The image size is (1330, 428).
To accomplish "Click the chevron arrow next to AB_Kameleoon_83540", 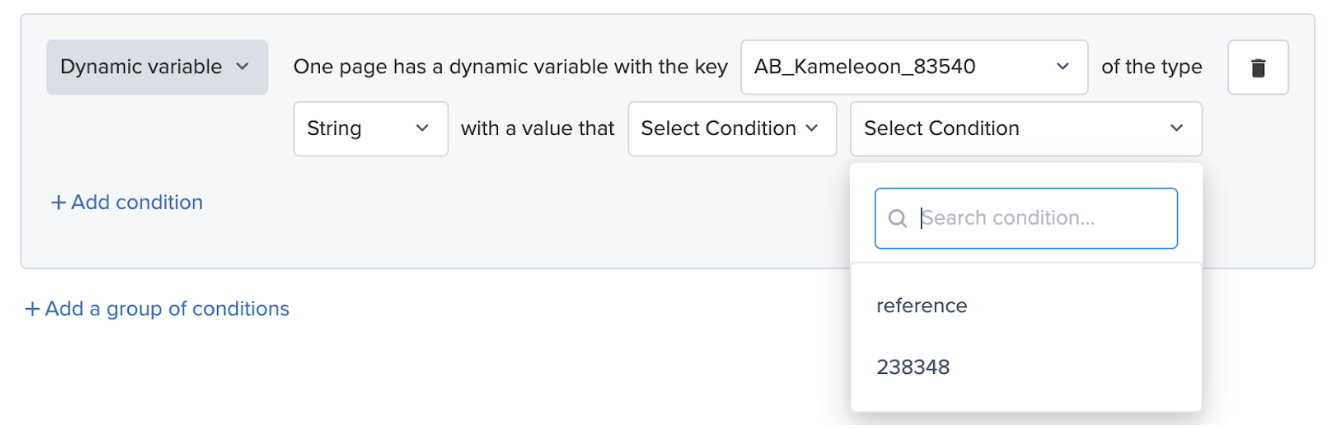I will click(x=1062, y=67).
